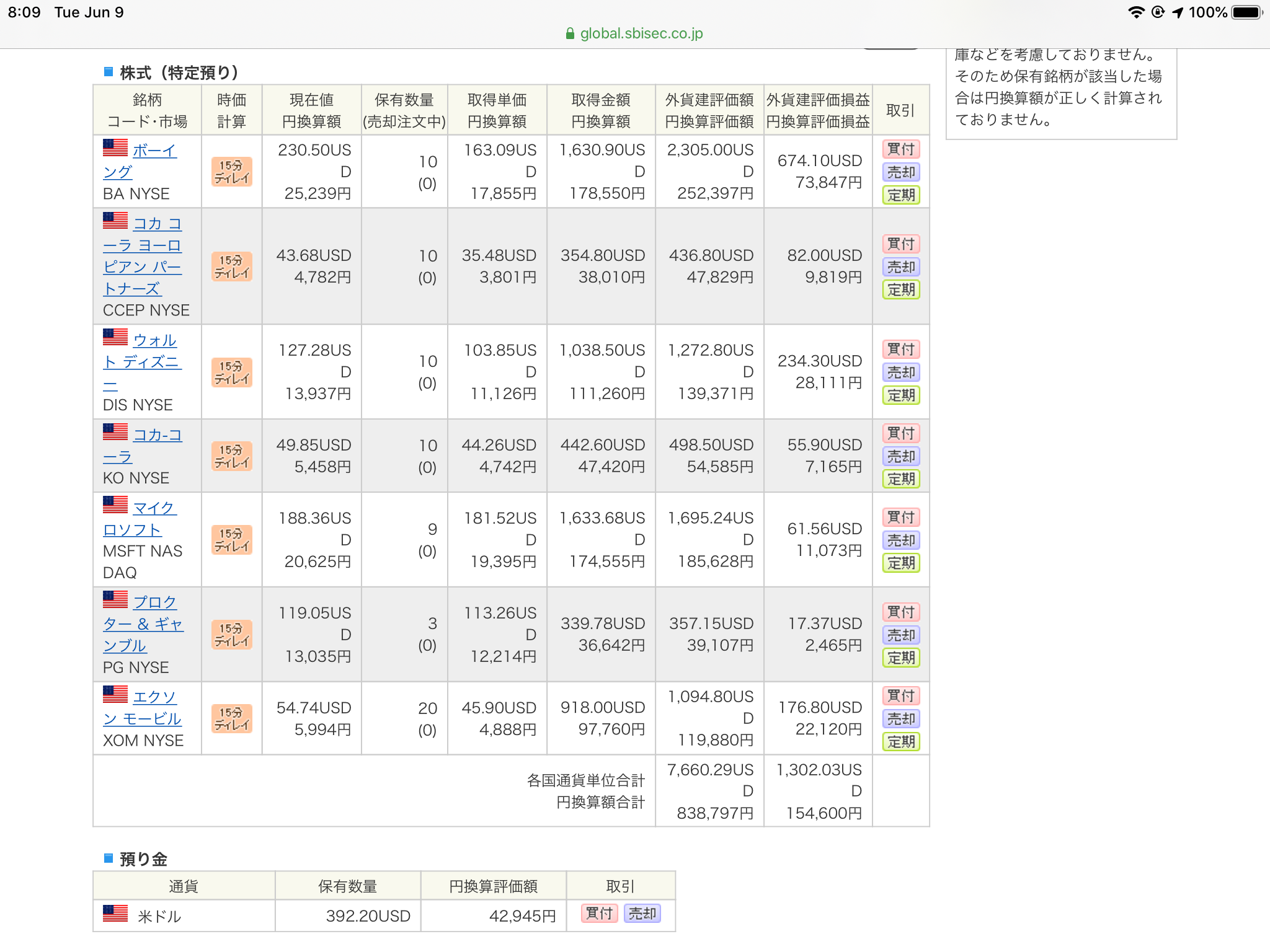Click 売却 button in PG row
1270x952 pixels.
(x=901, y=635)
